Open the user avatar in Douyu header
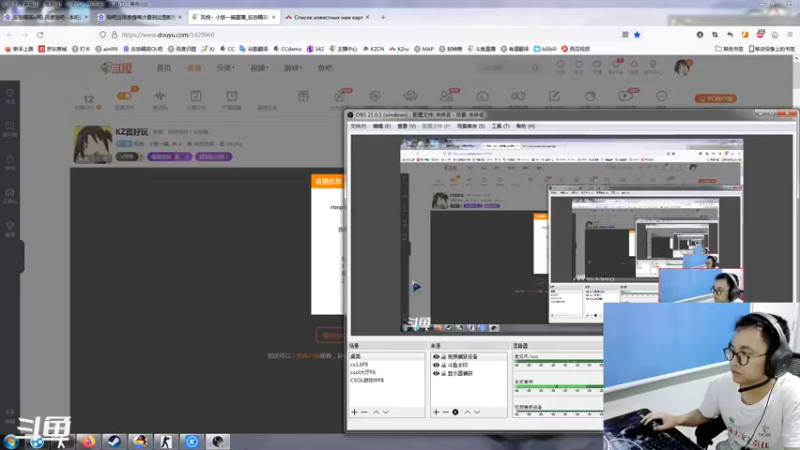This screenshot has width=800, height=450. coord(682,67)
